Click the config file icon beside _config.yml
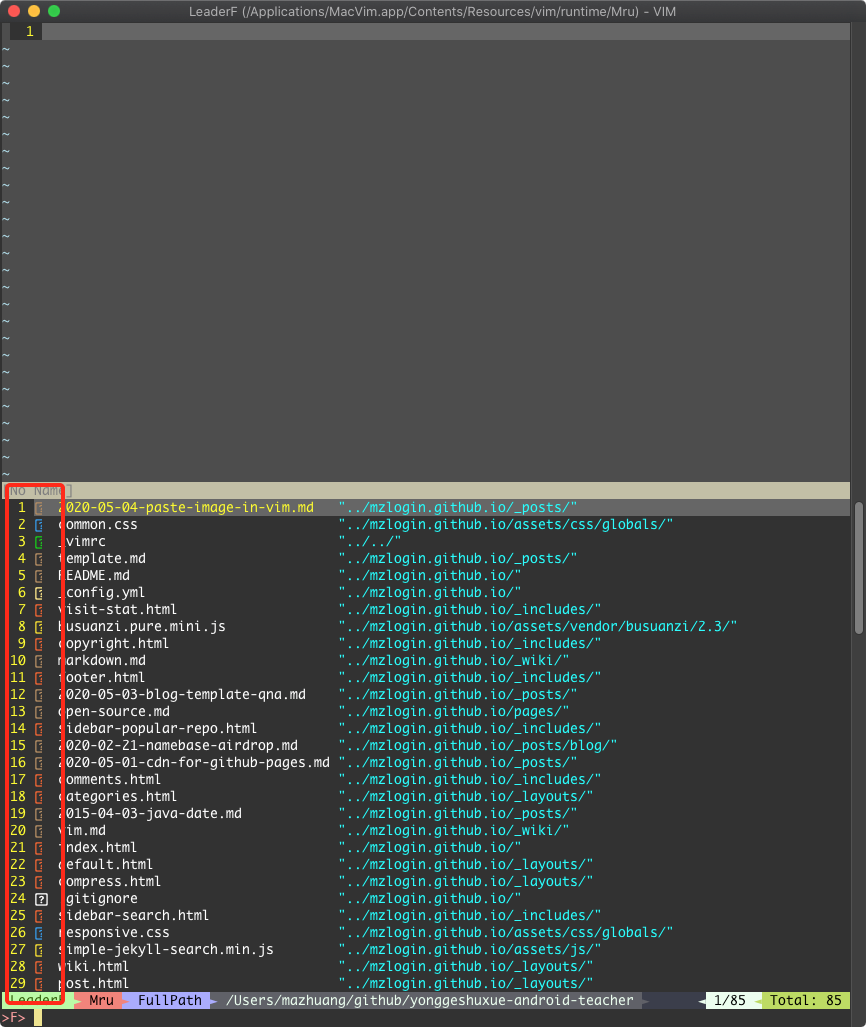The image size is (866, 1027). (40, 592)
